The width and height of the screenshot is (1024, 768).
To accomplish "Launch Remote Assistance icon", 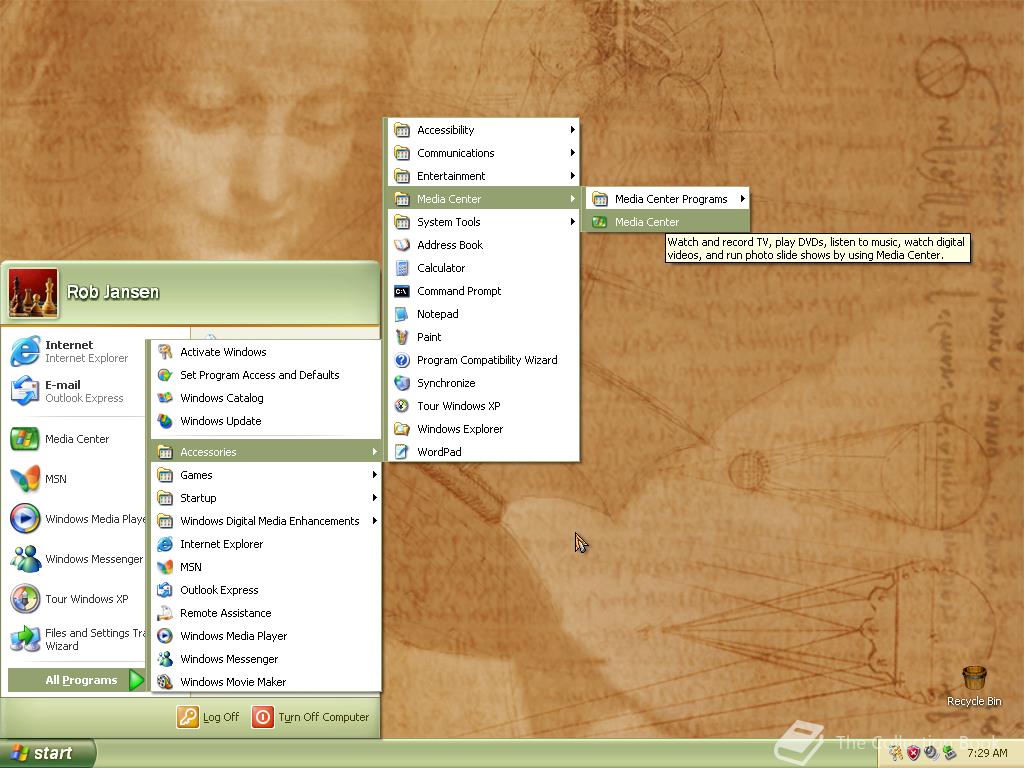I will coord(165,613).
